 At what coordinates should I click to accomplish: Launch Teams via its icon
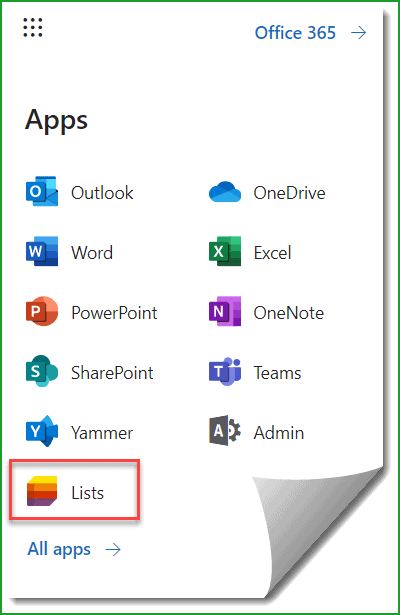tap(225, 371)
